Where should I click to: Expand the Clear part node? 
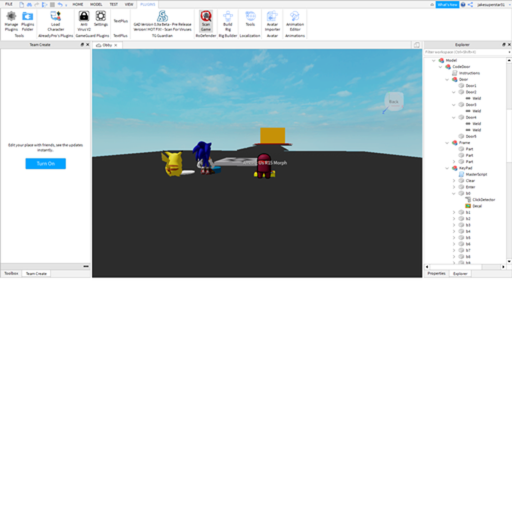pyautogui.click(x=454, y=181)
